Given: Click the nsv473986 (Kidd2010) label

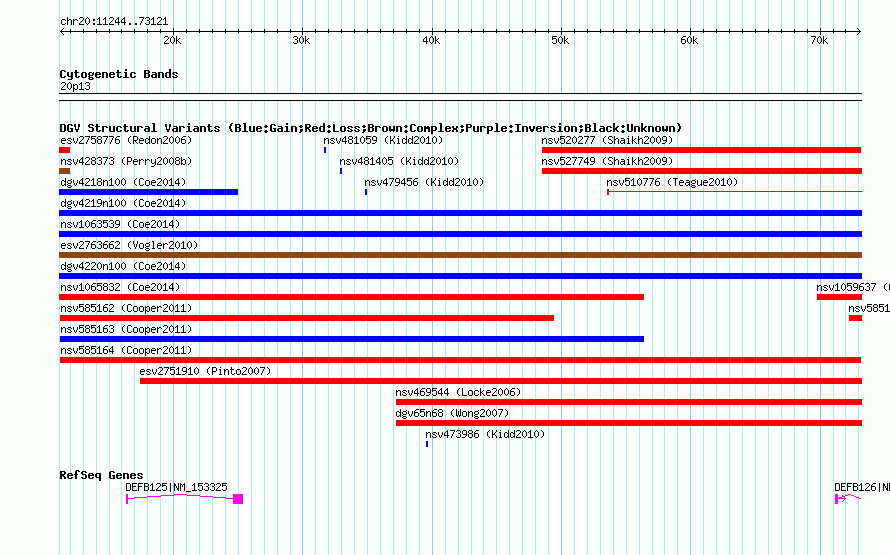Looking at the screenshot, I should click(x=485, y=434).
